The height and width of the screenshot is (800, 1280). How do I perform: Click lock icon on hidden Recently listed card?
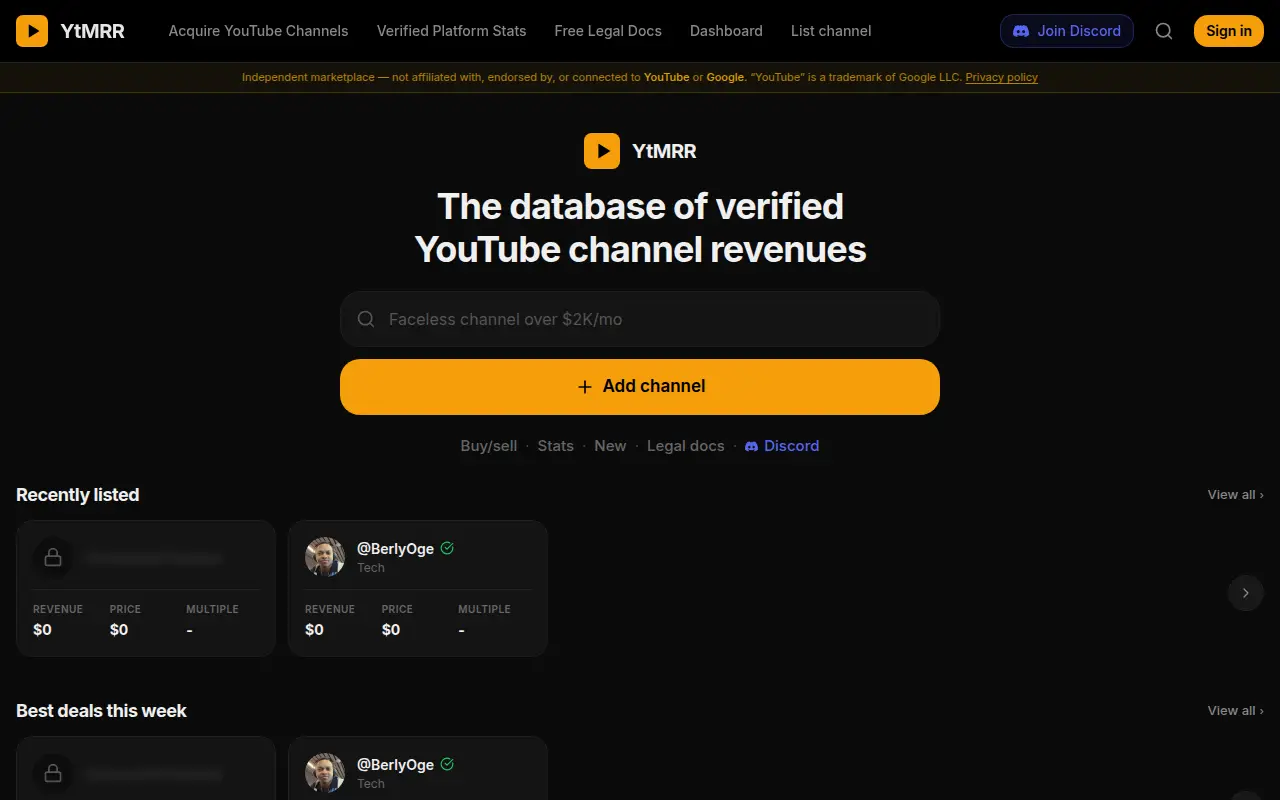coord(53,557)
